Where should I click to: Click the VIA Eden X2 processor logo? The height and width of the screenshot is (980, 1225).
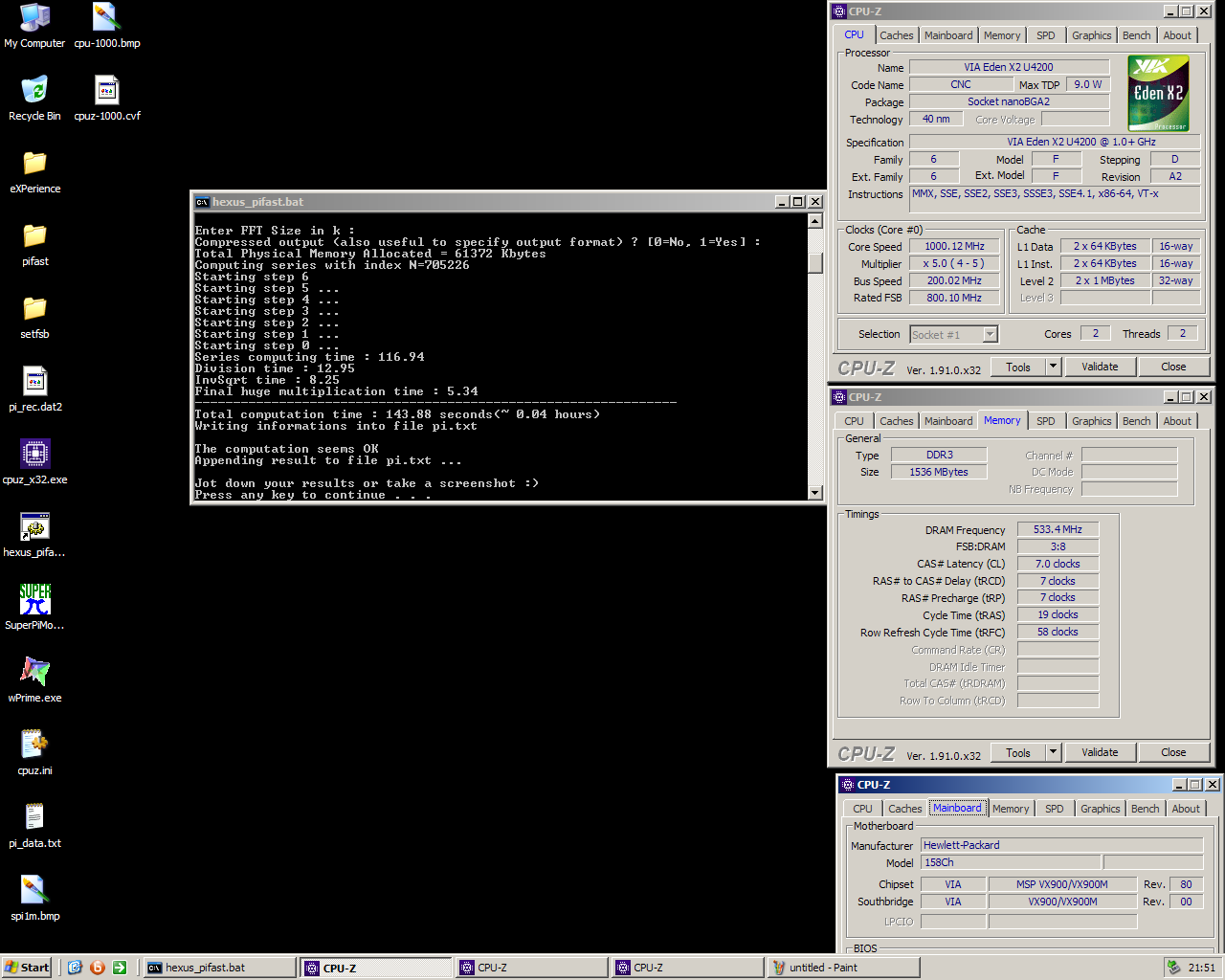point(1158,93)
